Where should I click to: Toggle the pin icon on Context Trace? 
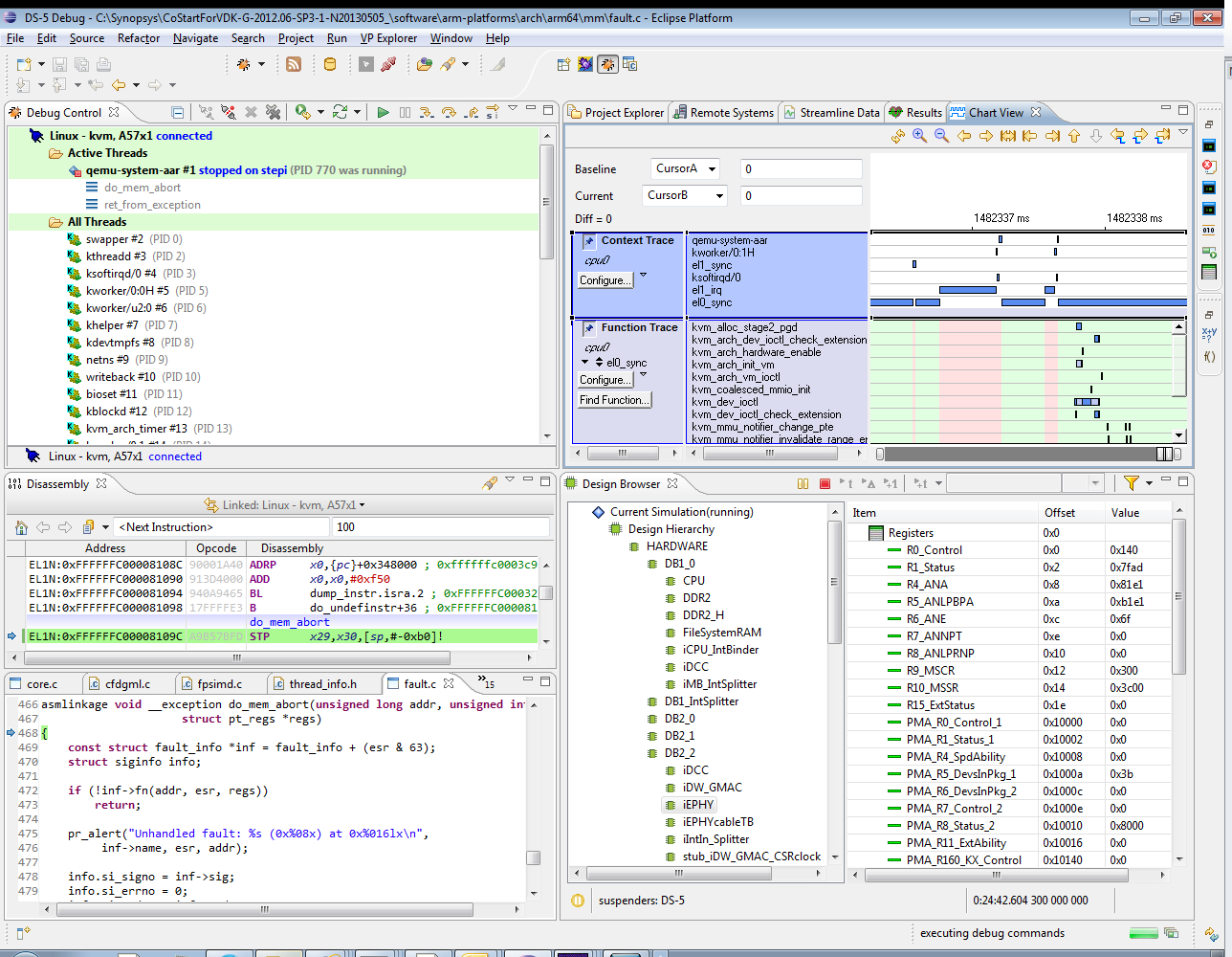tap(589, 242)
